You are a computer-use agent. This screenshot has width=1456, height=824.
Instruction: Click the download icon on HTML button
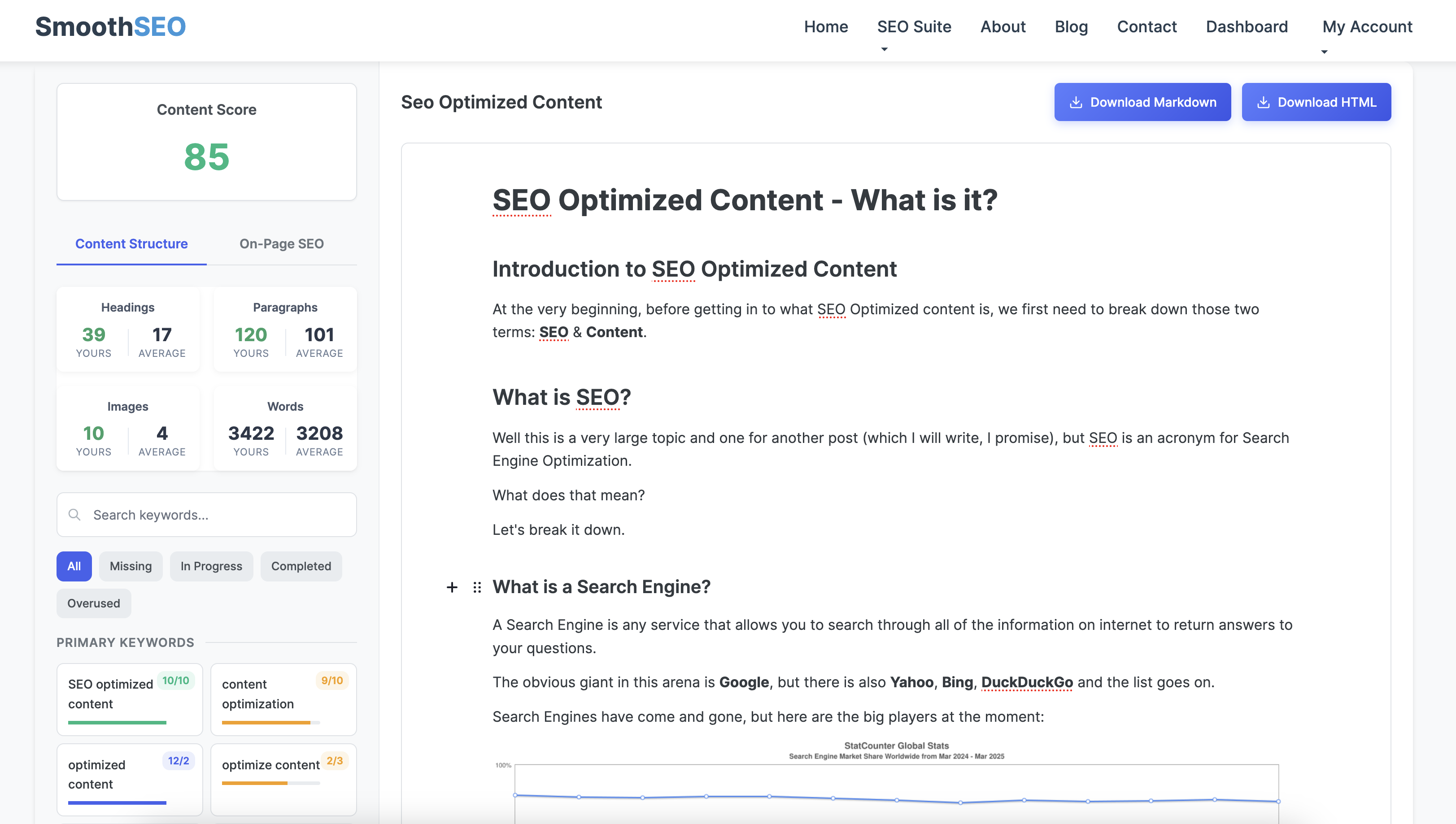(1263, 102)
